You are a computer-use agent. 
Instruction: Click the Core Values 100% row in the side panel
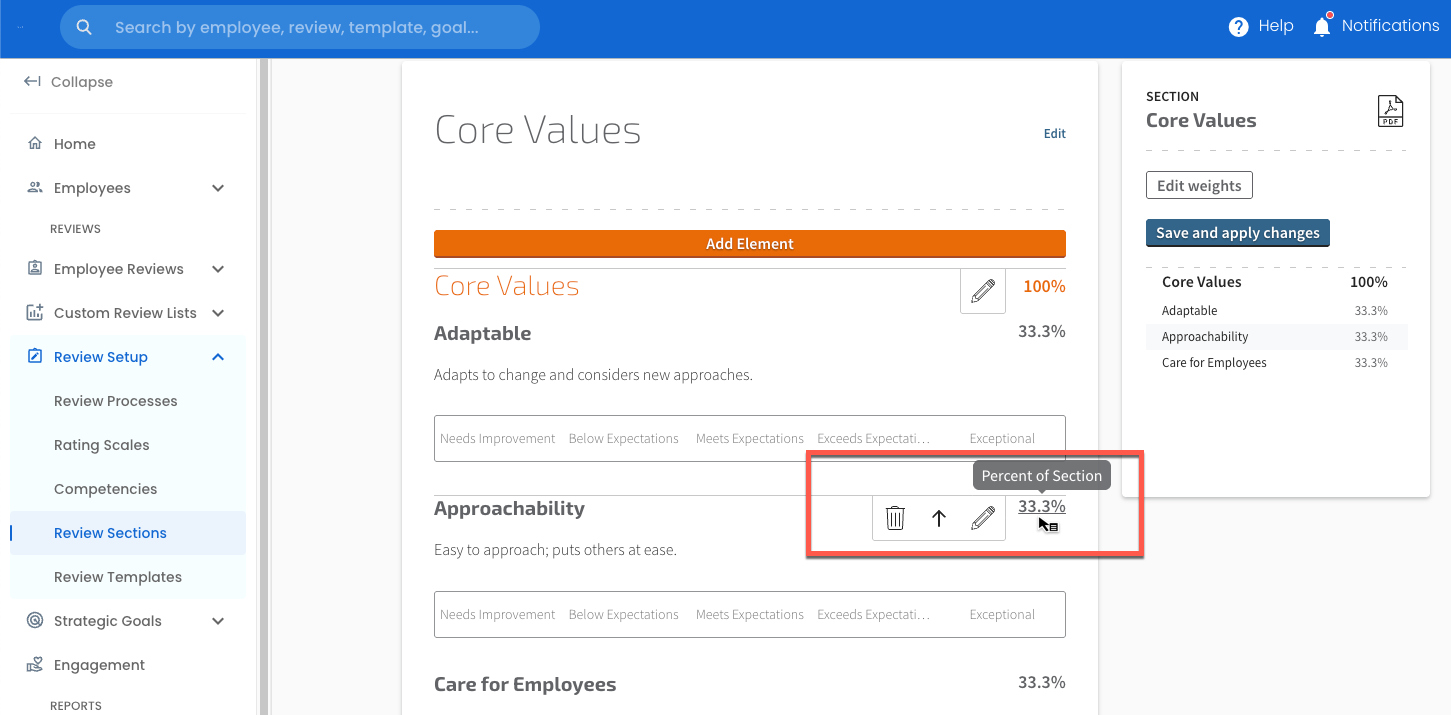1275,282
